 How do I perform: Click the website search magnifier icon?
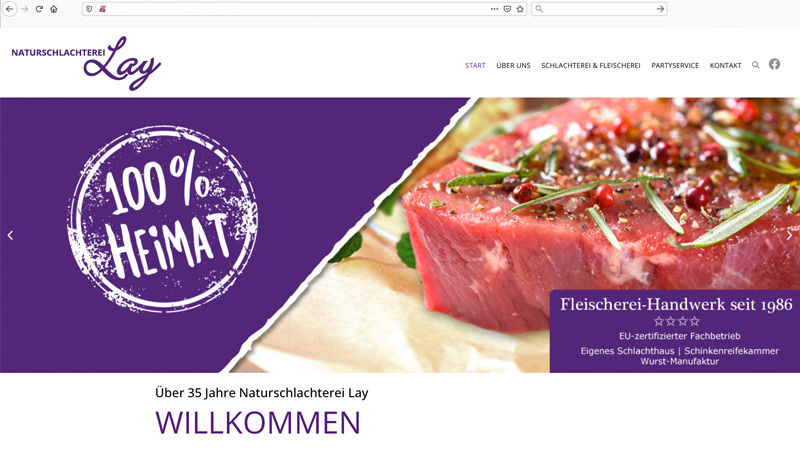[x=756, y=65]
